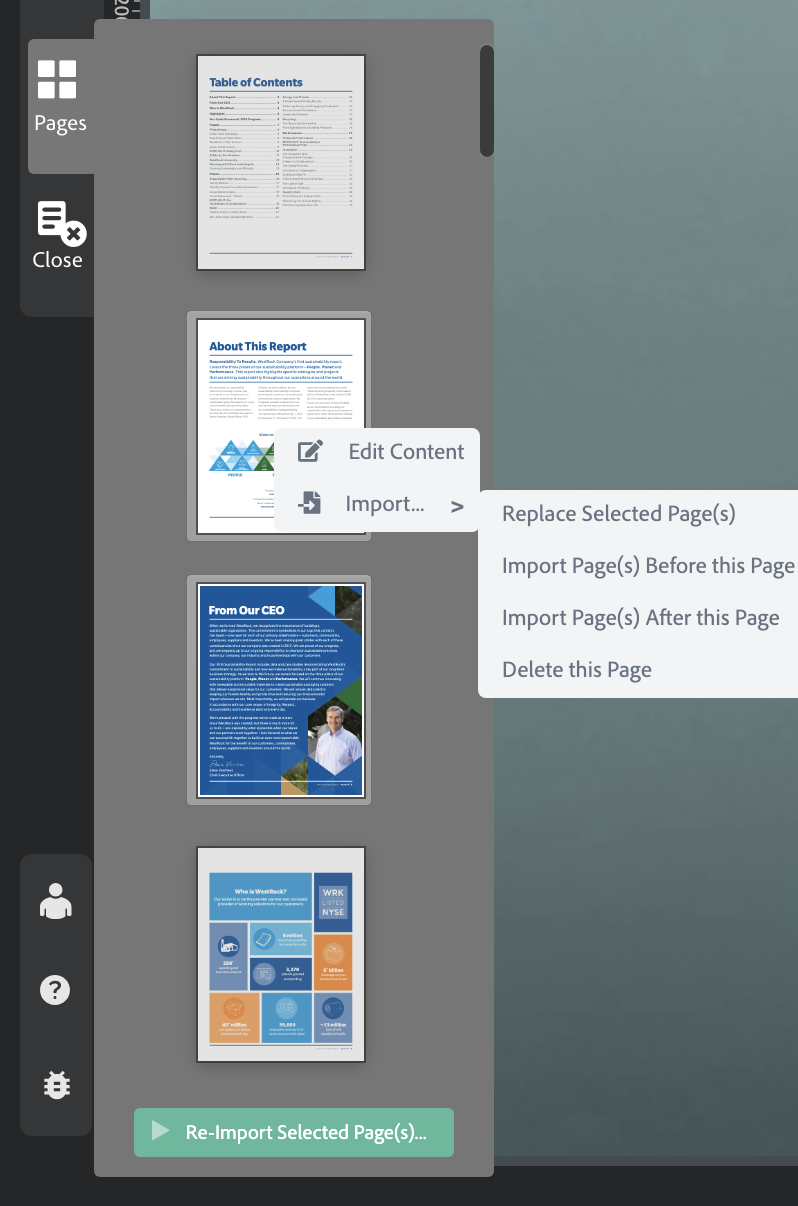798x1206 pixels.
Task: Choose Import Page(s) After this Page
Action: [x=641, y=618]
